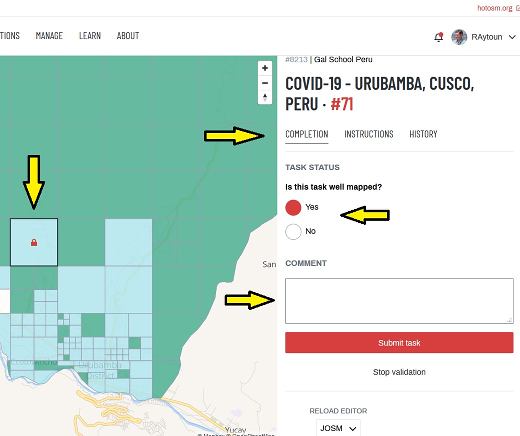Screen dimensions: 520x436
Task: Open the JOSM editor dropdown
Action: (x=338, y=428)
